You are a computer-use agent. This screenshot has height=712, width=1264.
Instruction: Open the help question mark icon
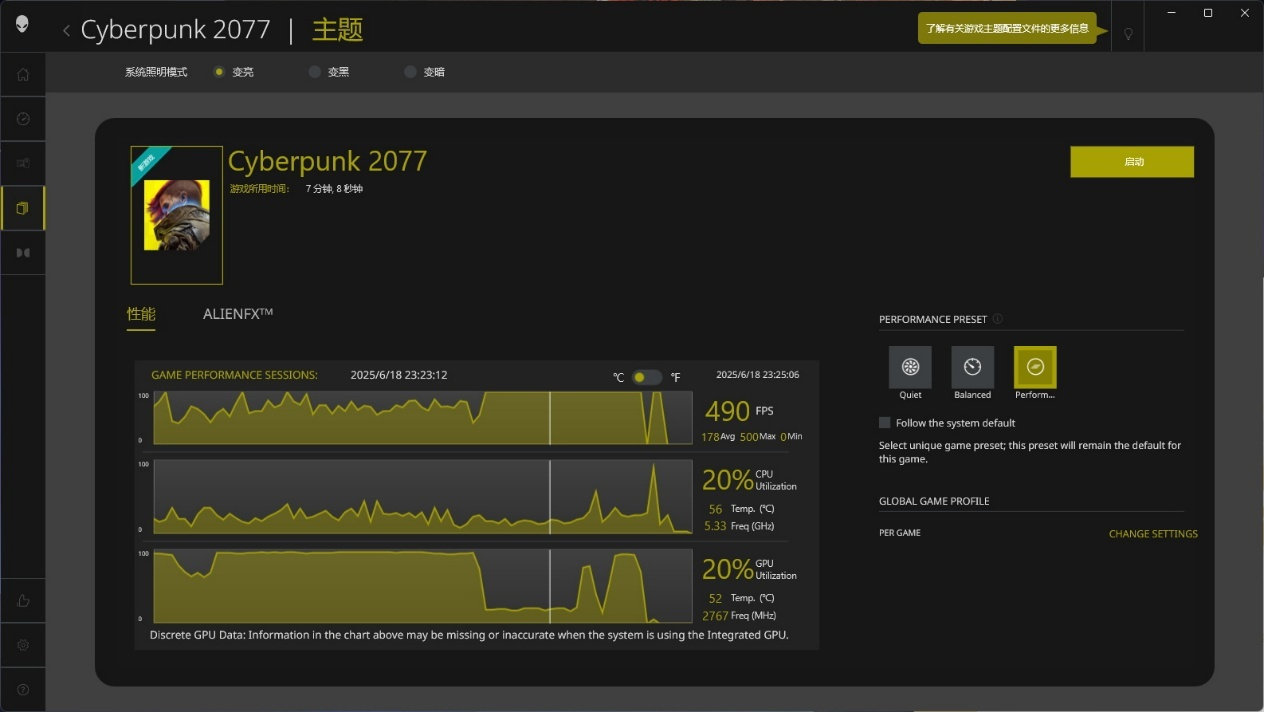point(23,689)
